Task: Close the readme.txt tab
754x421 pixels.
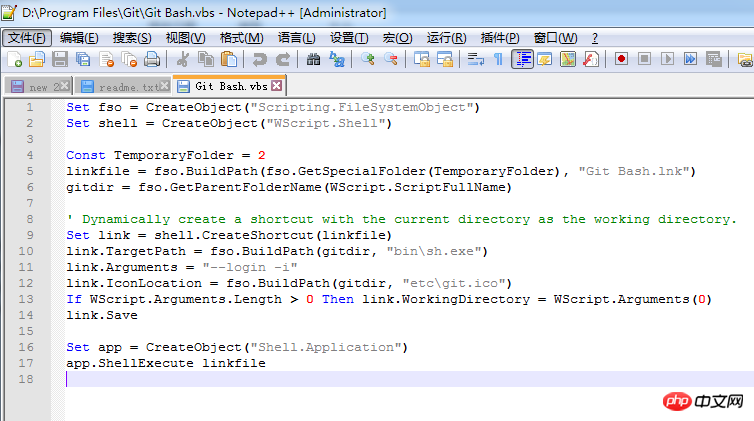Action: point(164,86)
